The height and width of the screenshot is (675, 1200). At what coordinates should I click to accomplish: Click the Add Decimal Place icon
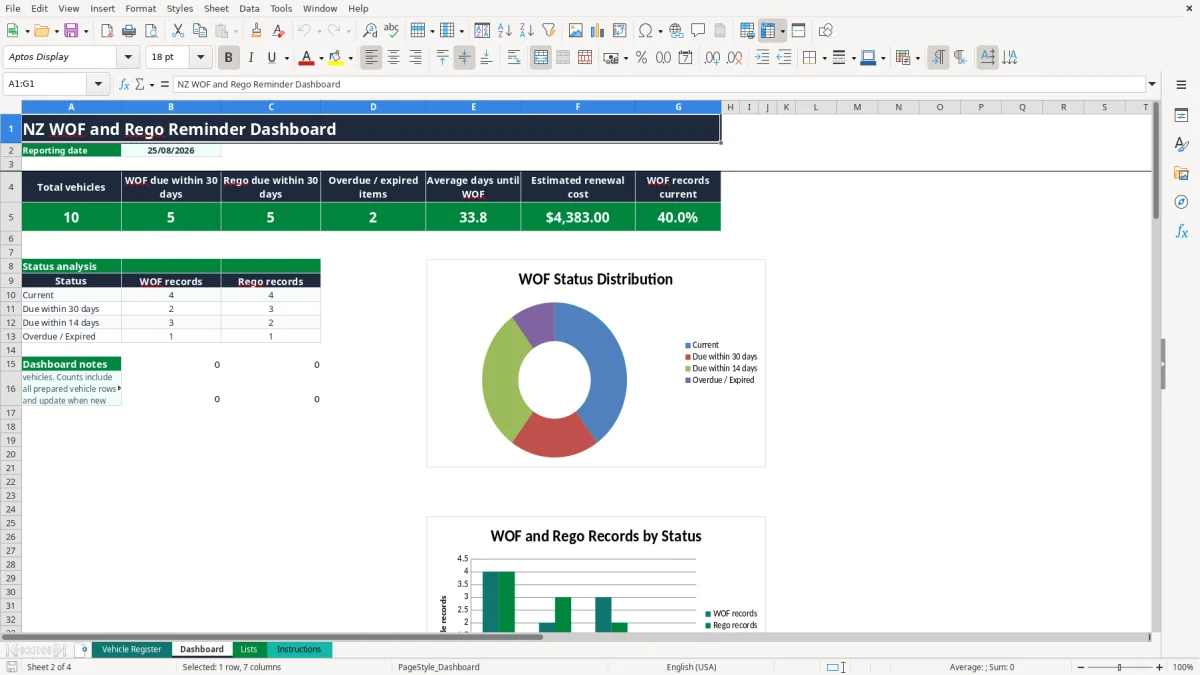(x=712, y=58)
